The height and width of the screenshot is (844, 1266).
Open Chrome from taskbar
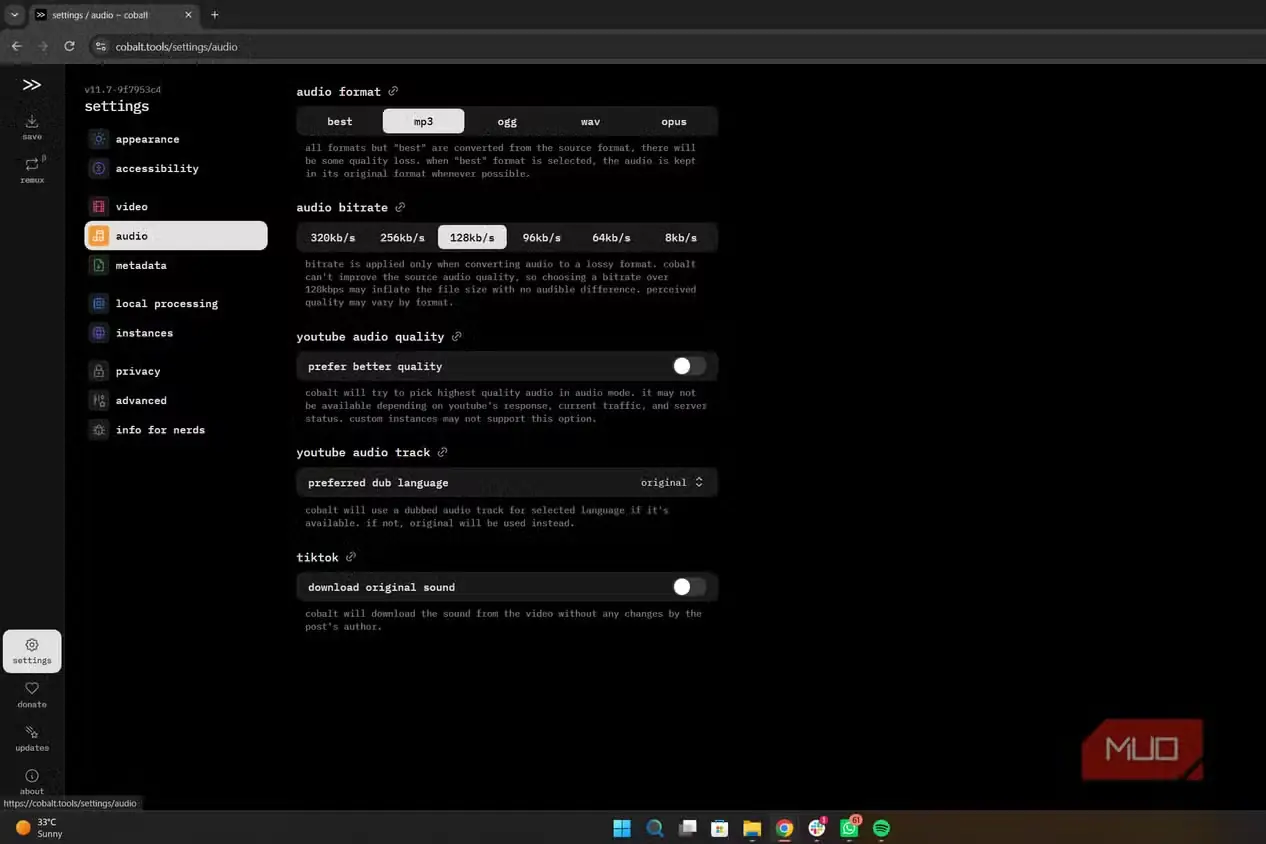785,828
